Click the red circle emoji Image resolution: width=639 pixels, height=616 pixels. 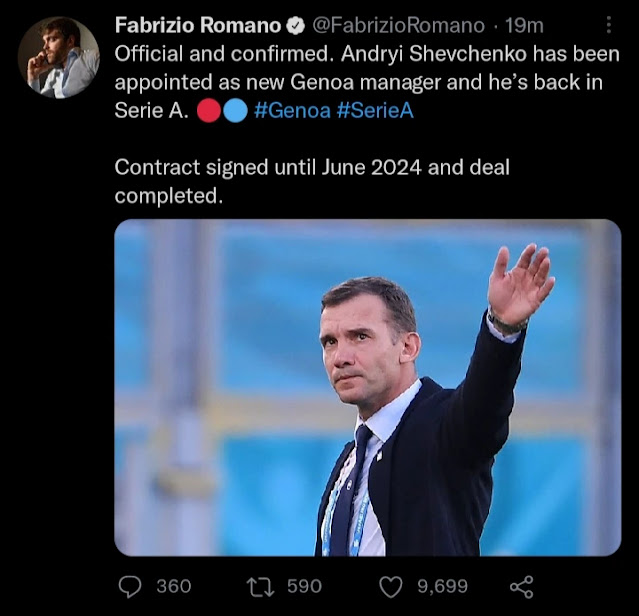point(208,110)
